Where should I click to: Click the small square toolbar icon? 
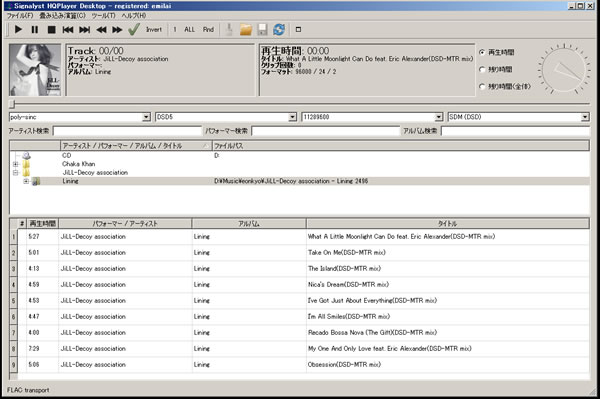(298, 29)
